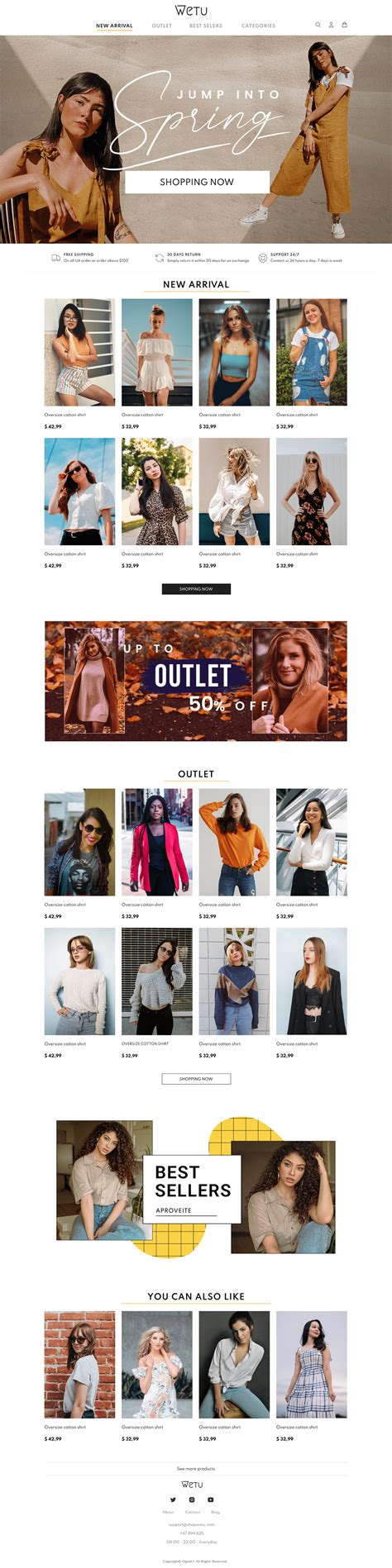Click Shopping Now under Outlet grid
392x1568 pixels.
pyautogui.click(x=196, y=1079)
